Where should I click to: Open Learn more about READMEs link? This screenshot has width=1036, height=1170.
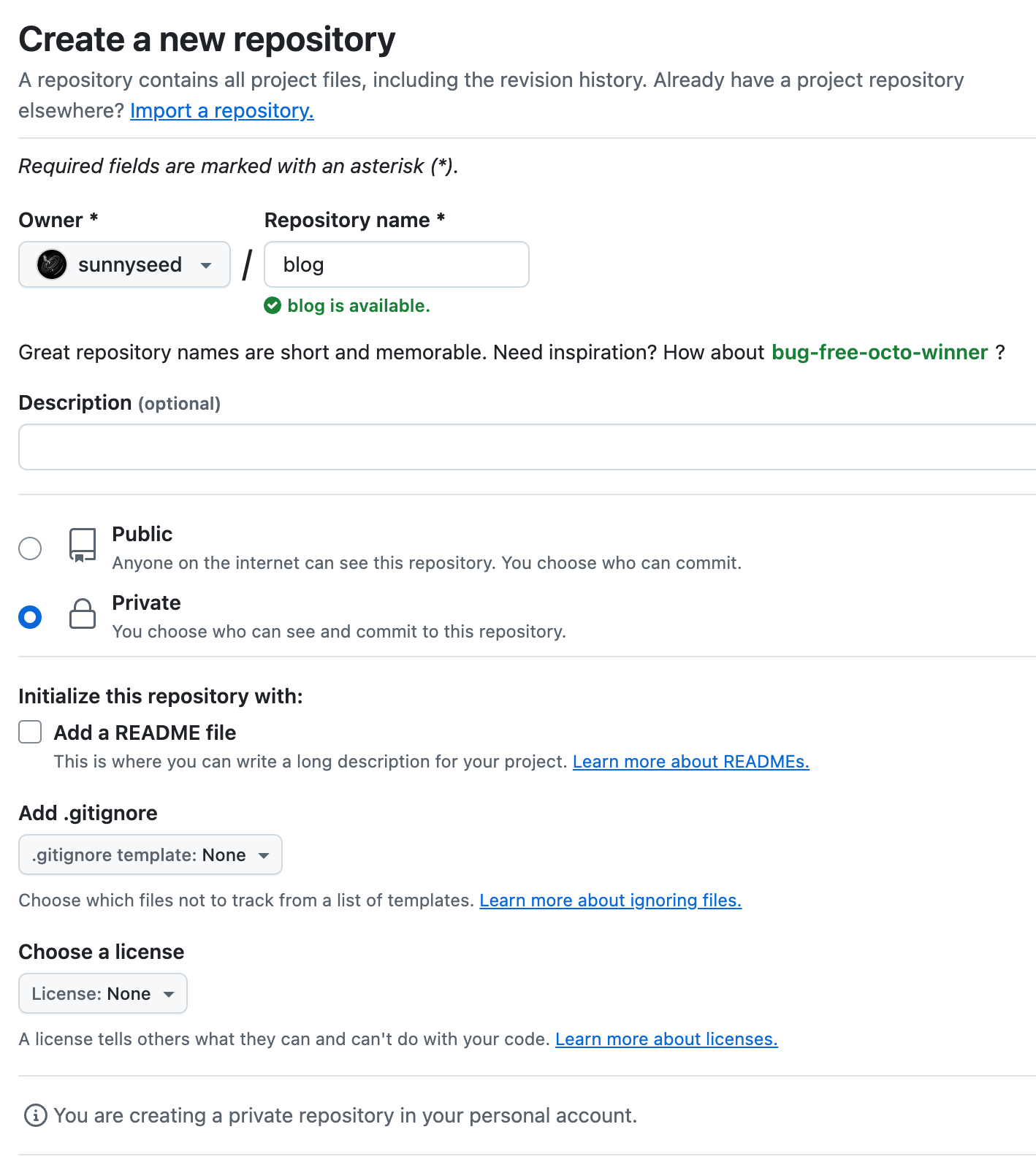click(690, 762)
